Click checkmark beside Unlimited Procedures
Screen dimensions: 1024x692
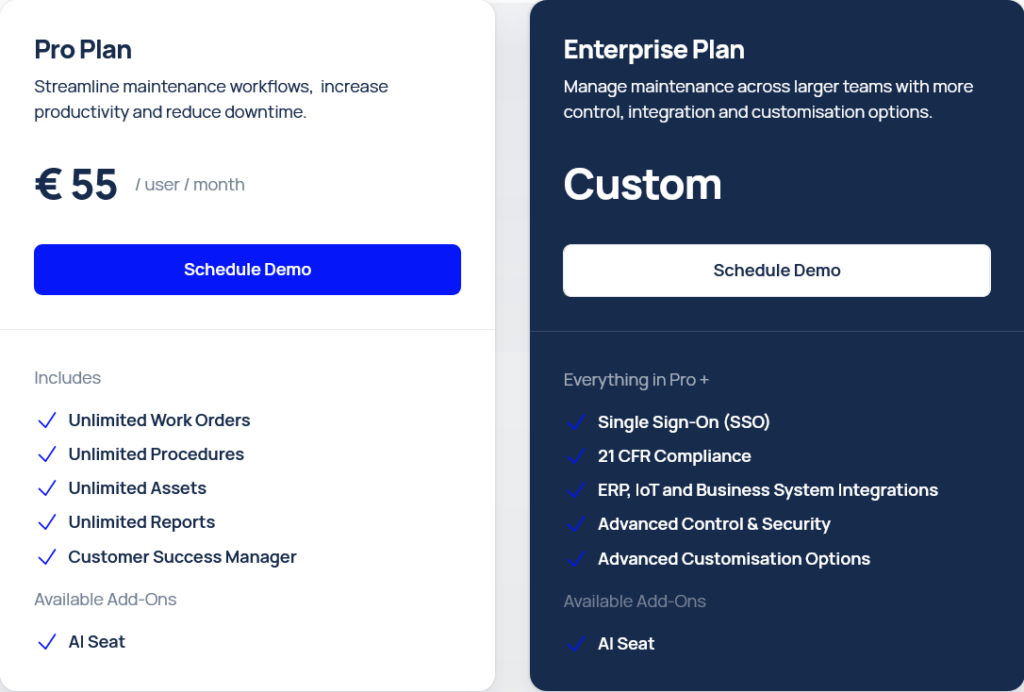pyautogui.click(x=47, y=454)
